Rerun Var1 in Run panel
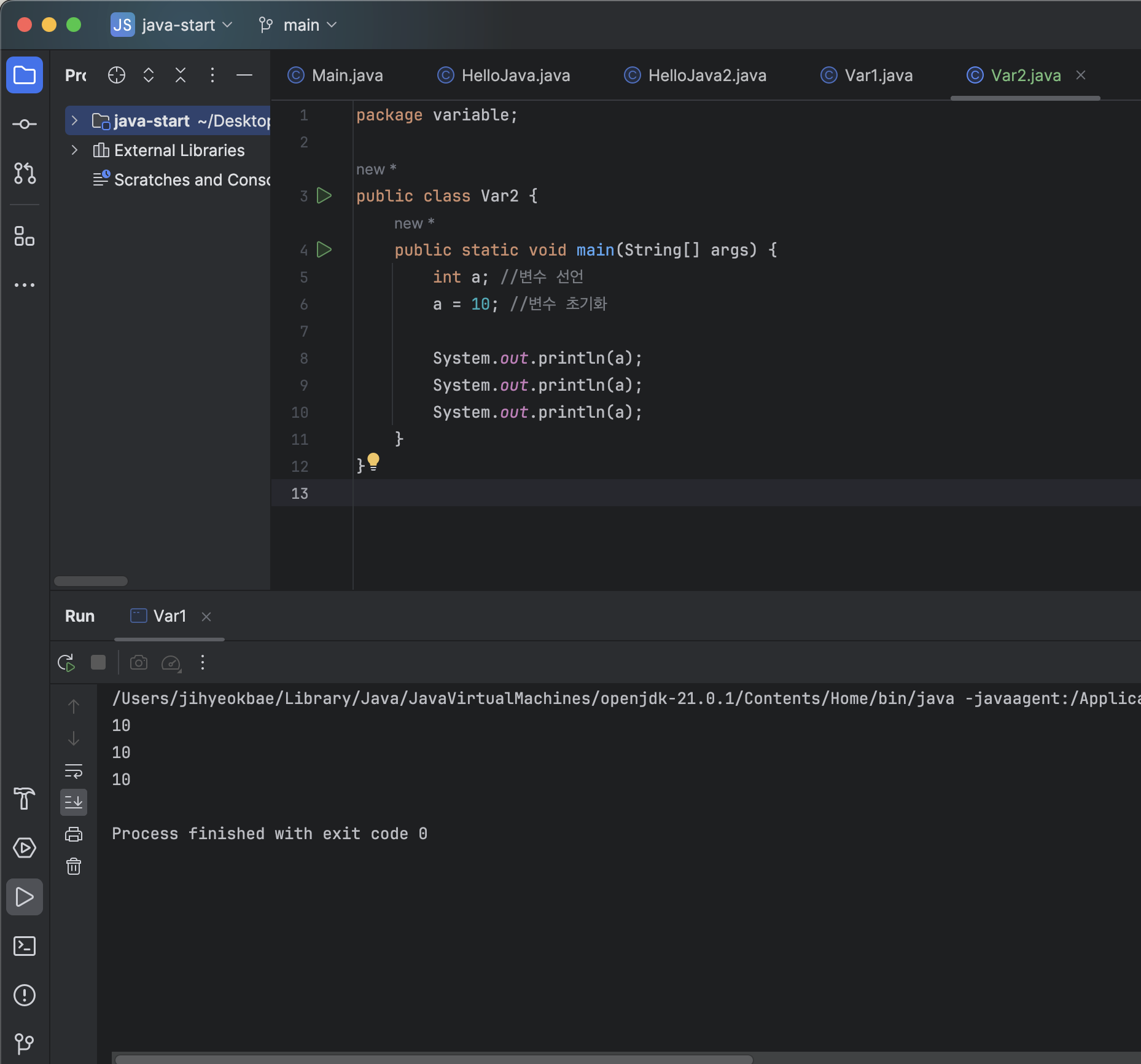The height and width of the screenshot is (1064, 1141). 66,663
